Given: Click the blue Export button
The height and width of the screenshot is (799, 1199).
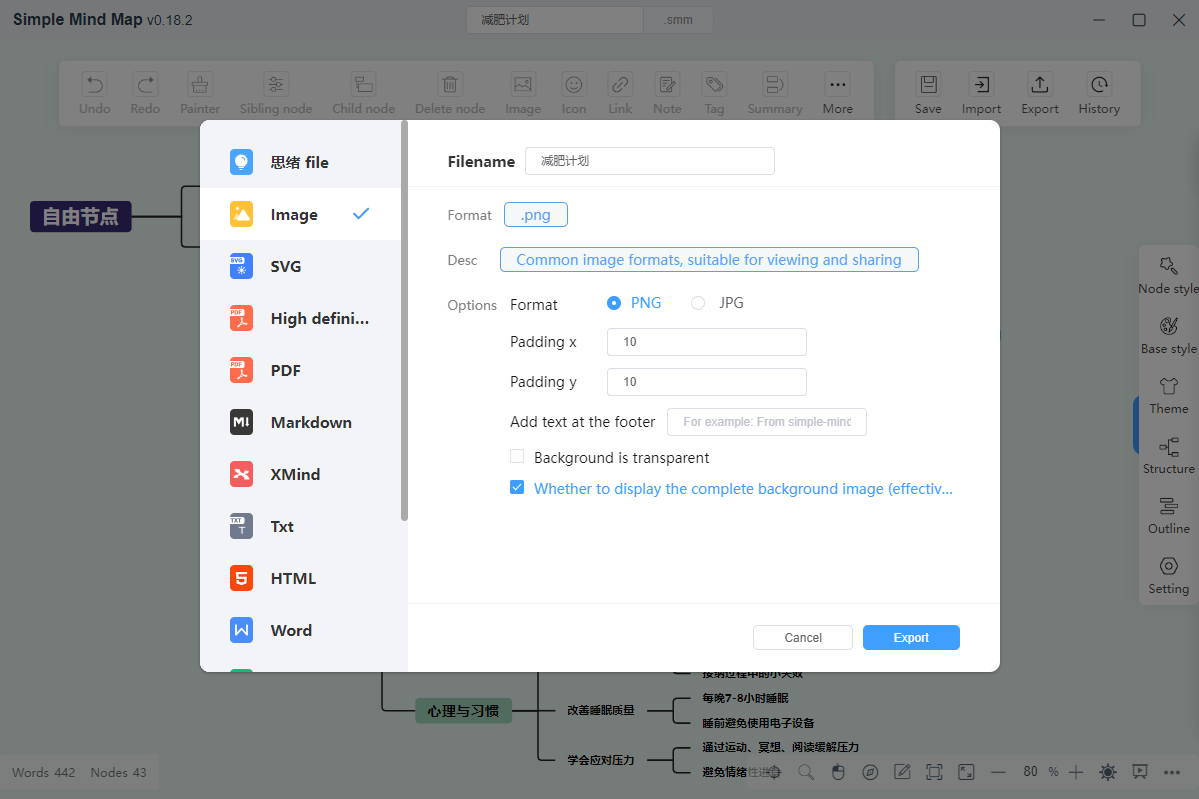Looking at the screenshot, I should point(911,638).
